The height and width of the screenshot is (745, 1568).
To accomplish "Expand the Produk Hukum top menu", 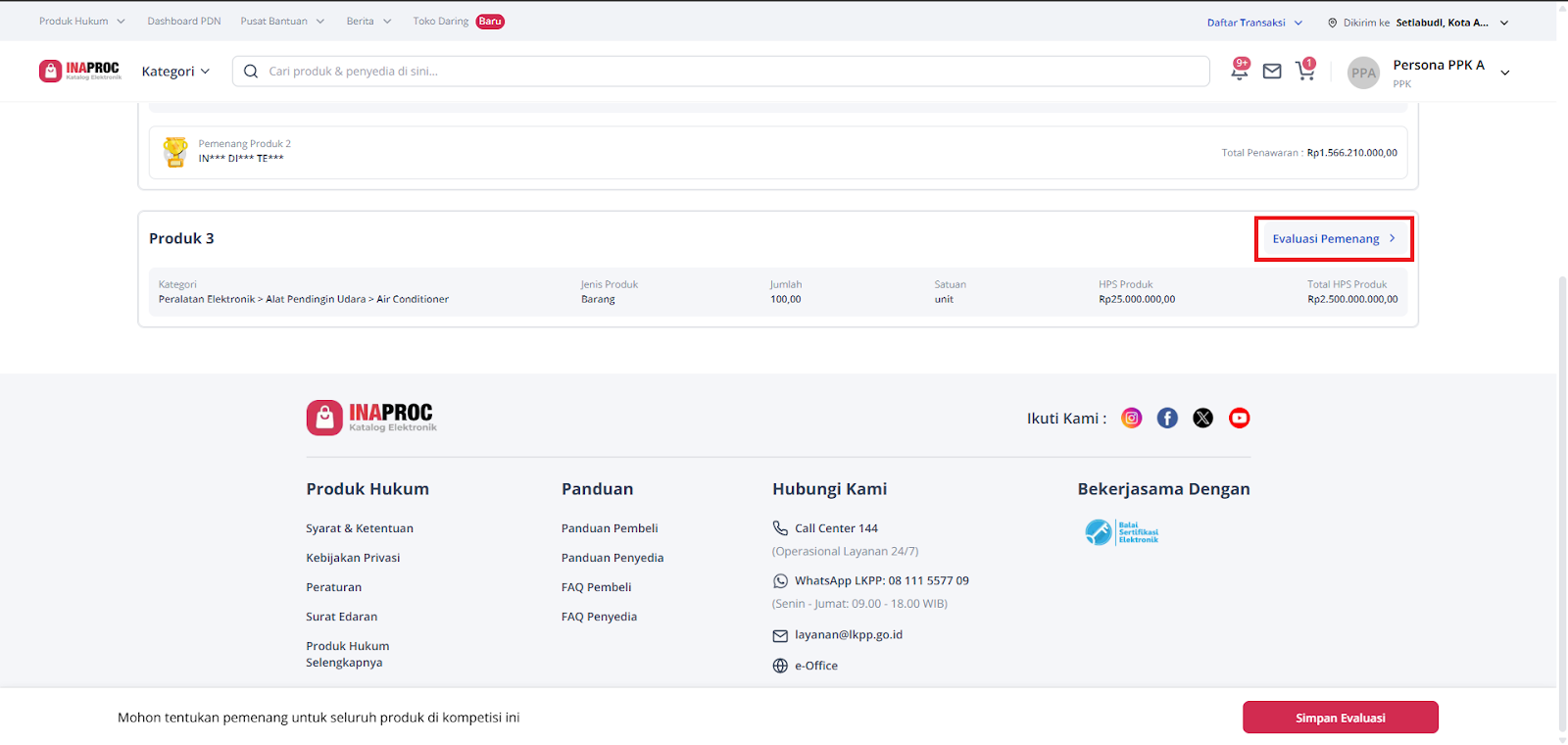I will pos(82,21).
